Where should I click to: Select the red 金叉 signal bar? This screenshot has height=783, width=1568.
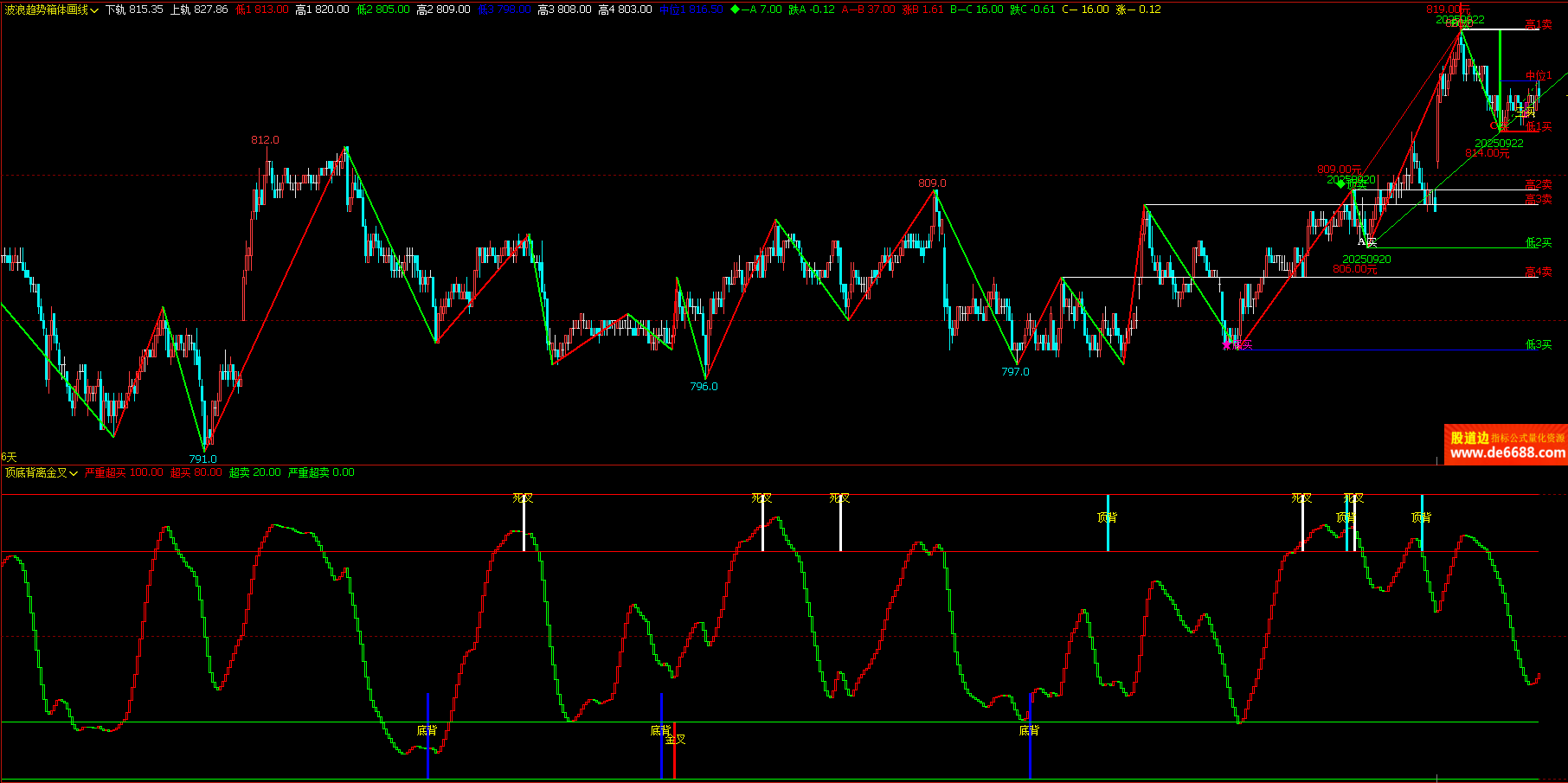coord(674,750)
